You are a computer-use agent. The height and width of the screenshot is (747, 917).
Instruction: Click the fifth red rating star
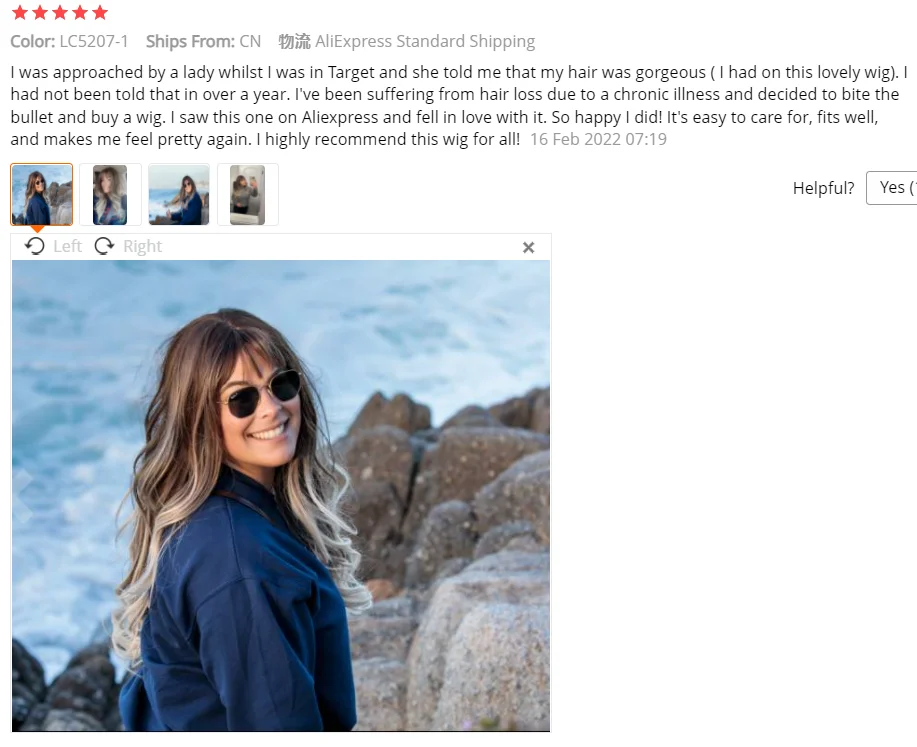100,12
